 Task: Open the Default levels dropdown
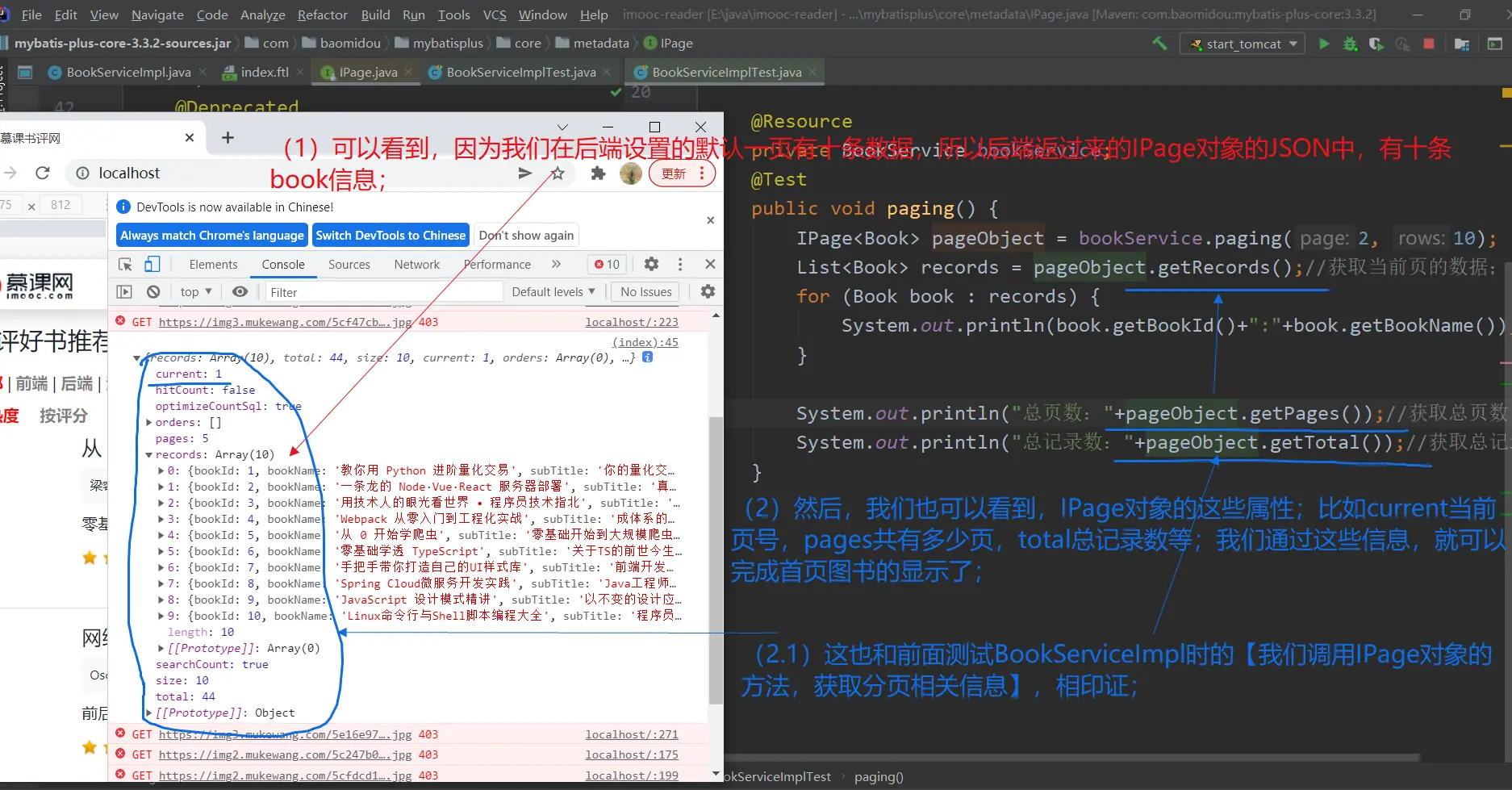(x=553, y=291)
